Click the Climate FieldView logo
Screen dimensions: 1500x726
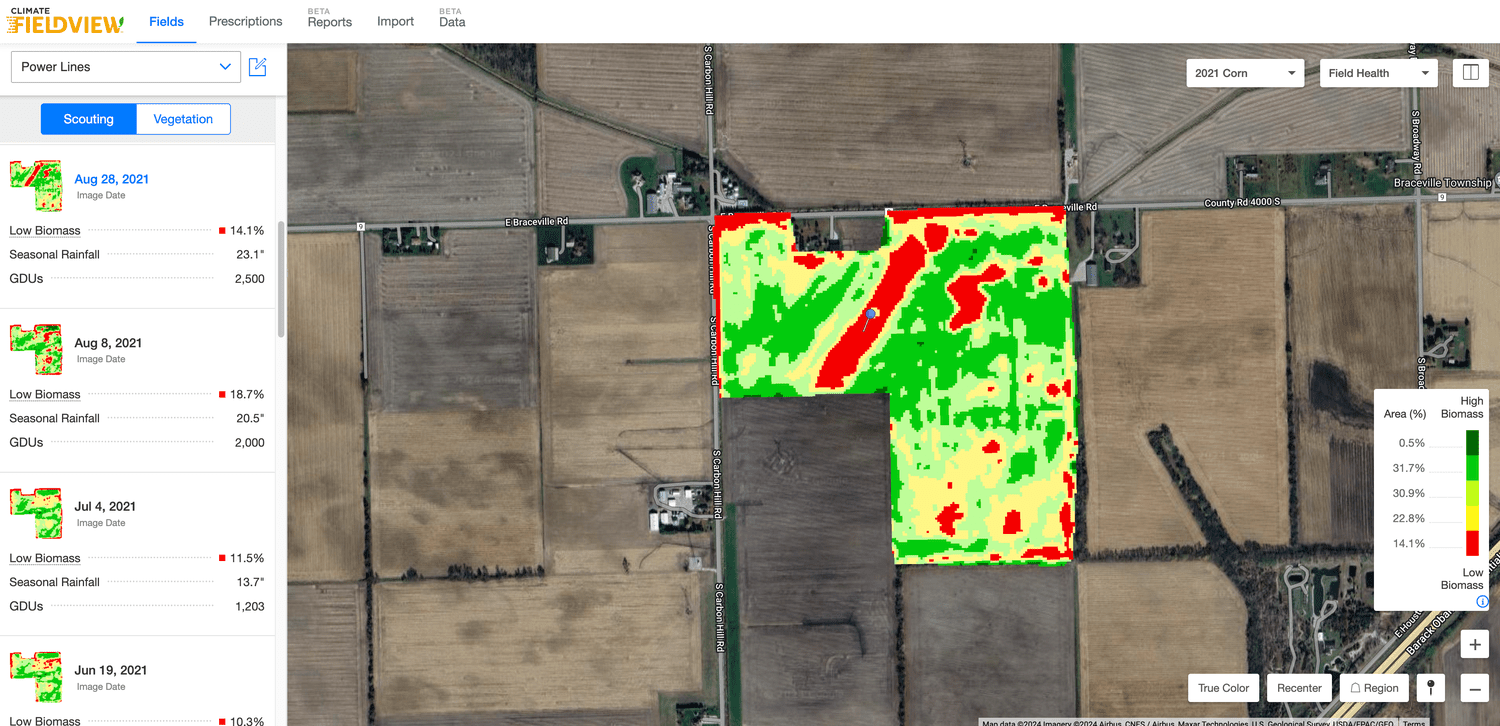click(x=66, y=21)
